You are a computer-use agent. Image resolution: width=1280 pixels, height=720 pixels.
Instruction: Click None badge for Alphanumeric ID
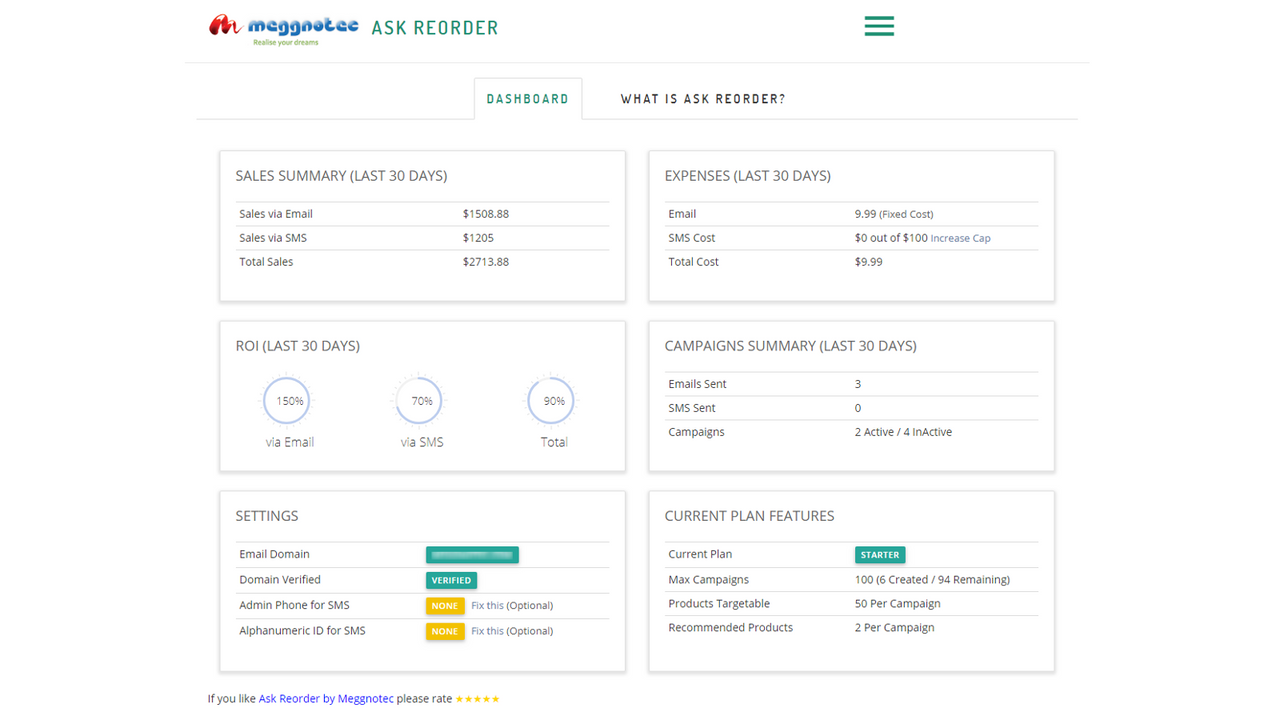click(445, 631)
